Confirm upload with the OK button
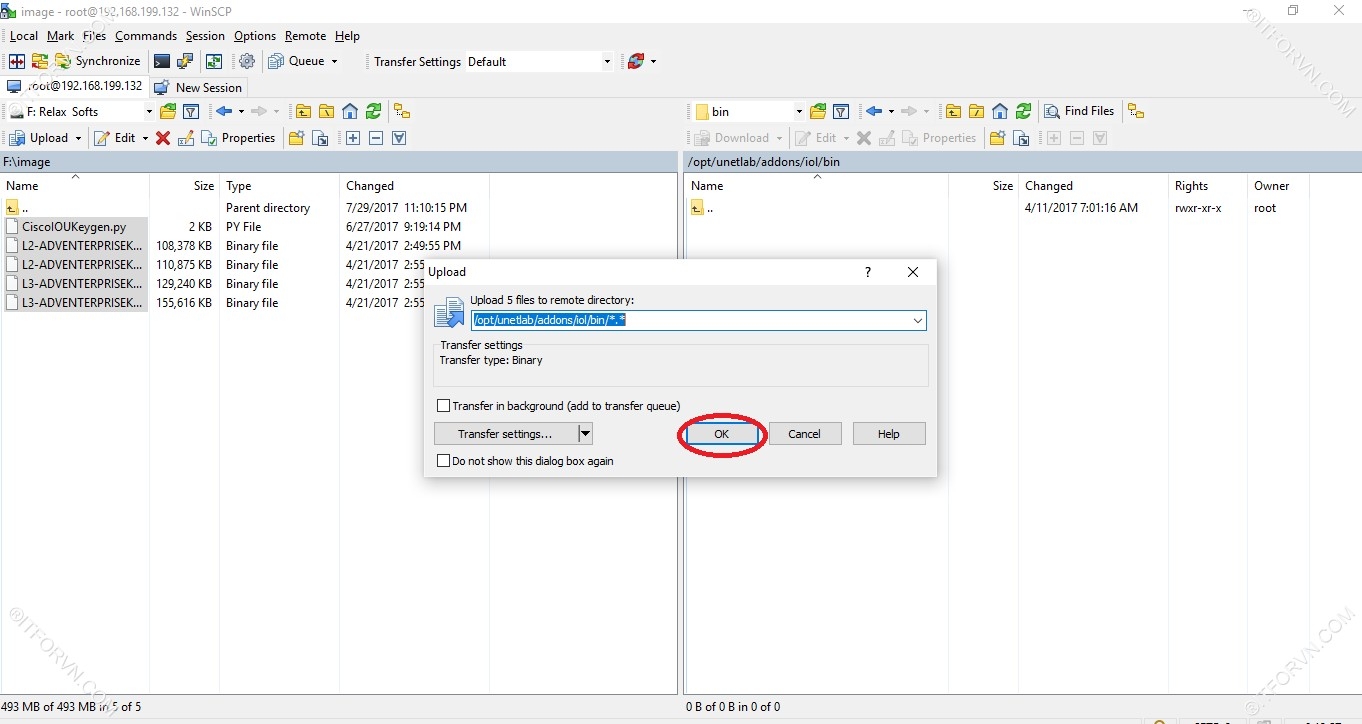The width and height of the screenshot is (1362, 724). click(721, 434)
